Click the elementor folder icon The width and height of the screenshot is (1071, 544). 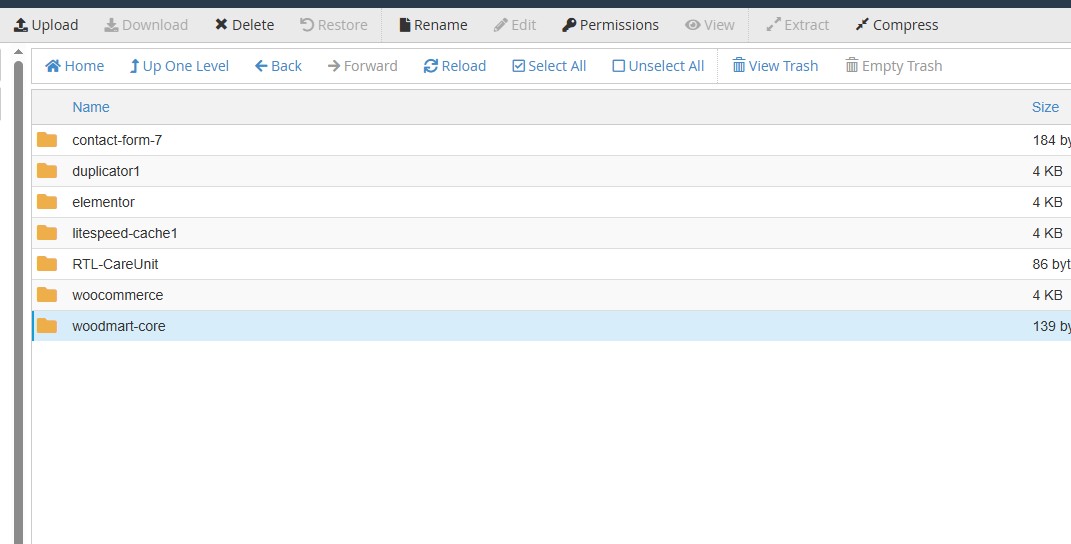click(x=47, y=202)
